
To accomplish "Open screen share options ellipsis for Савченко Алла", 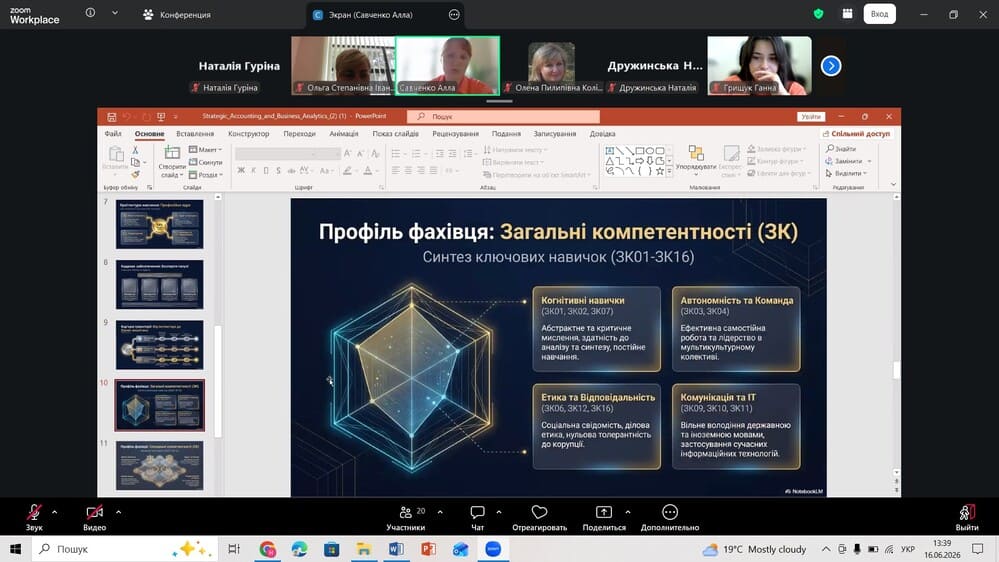I will [454, 15].
